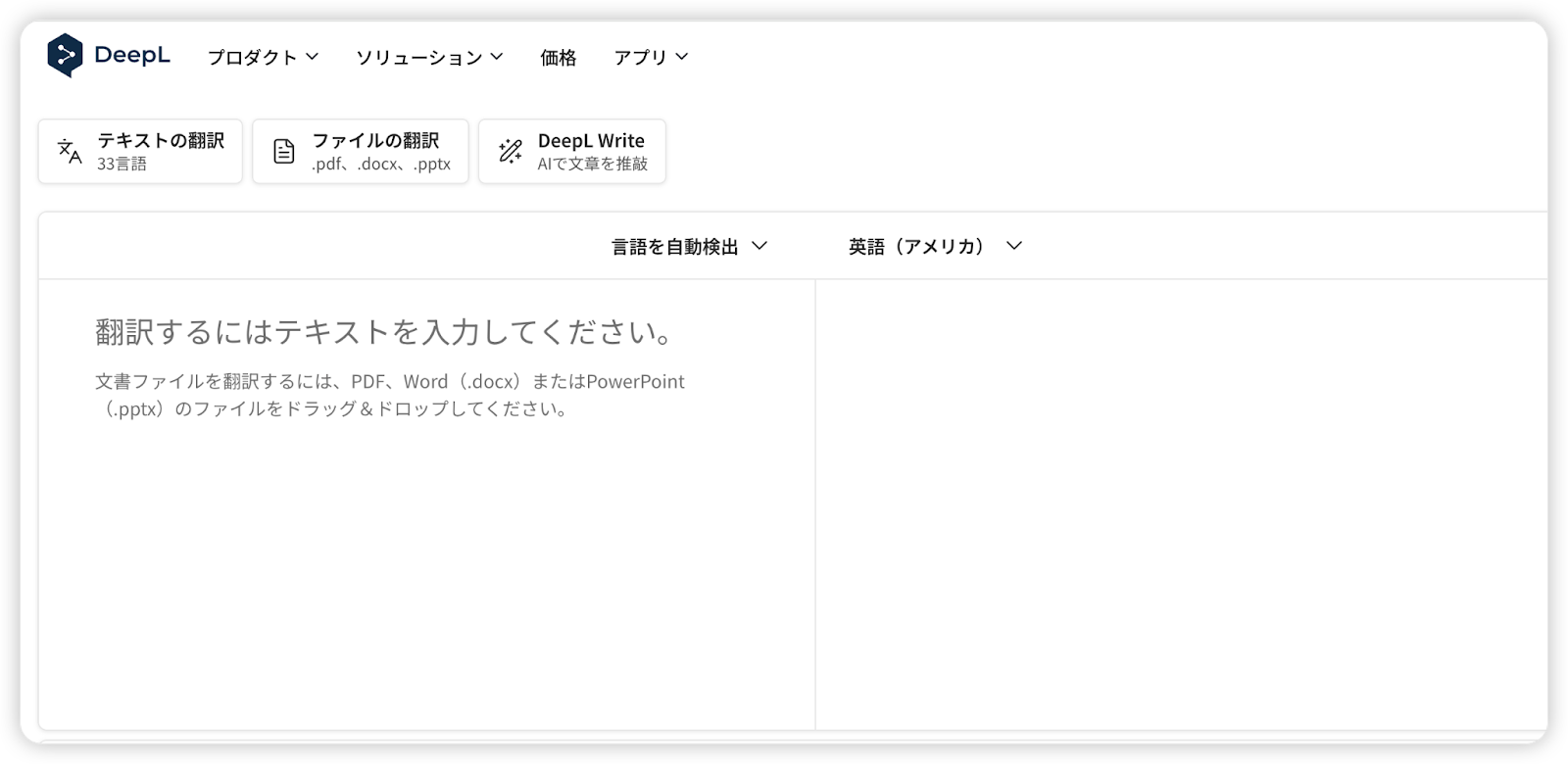Open the プロダクト dropdown menu
The width and height of the screenshot is (1568, 764).
click(x=263, y=57)
